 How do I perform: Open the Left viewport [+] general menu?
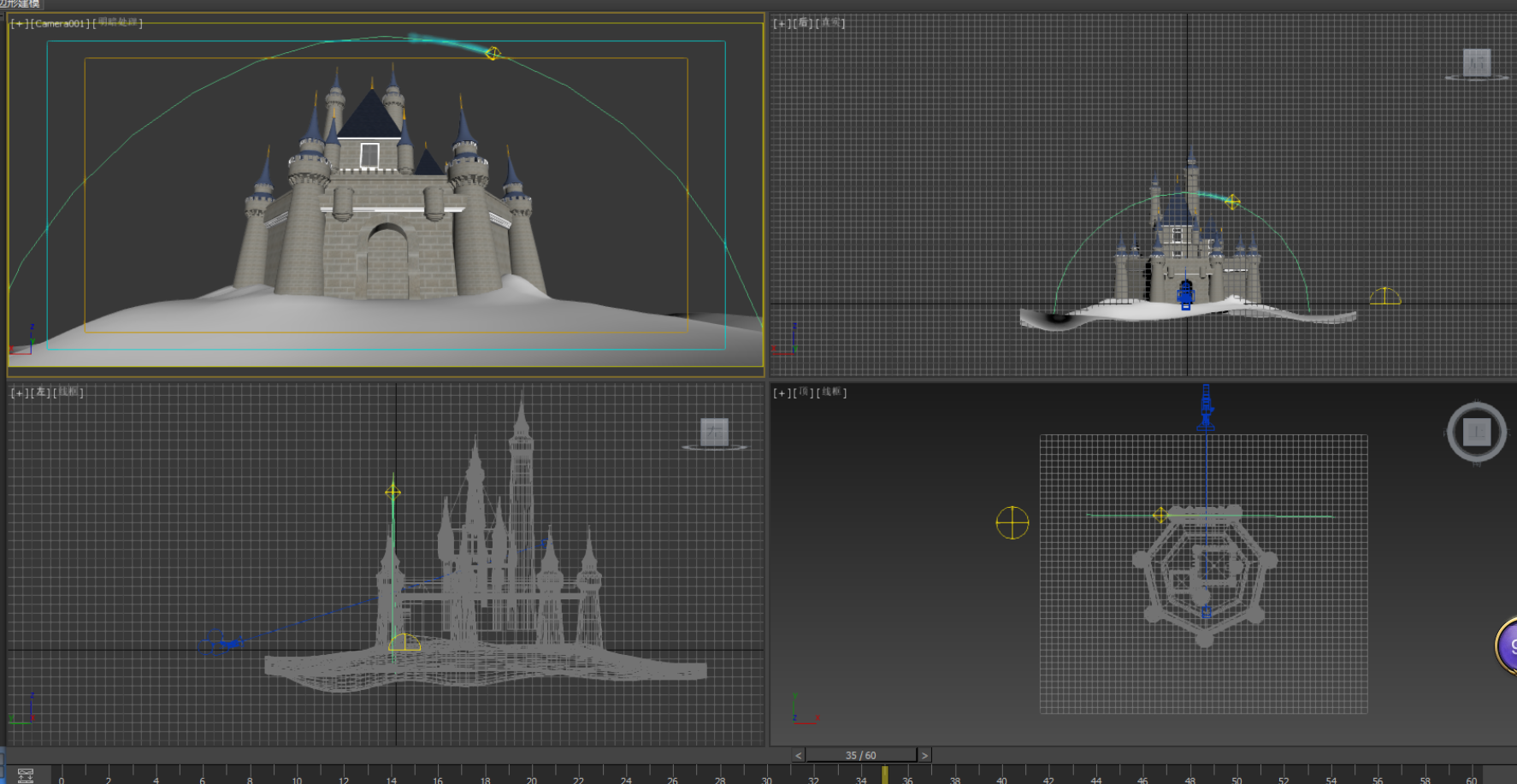[x=19, y=393]
